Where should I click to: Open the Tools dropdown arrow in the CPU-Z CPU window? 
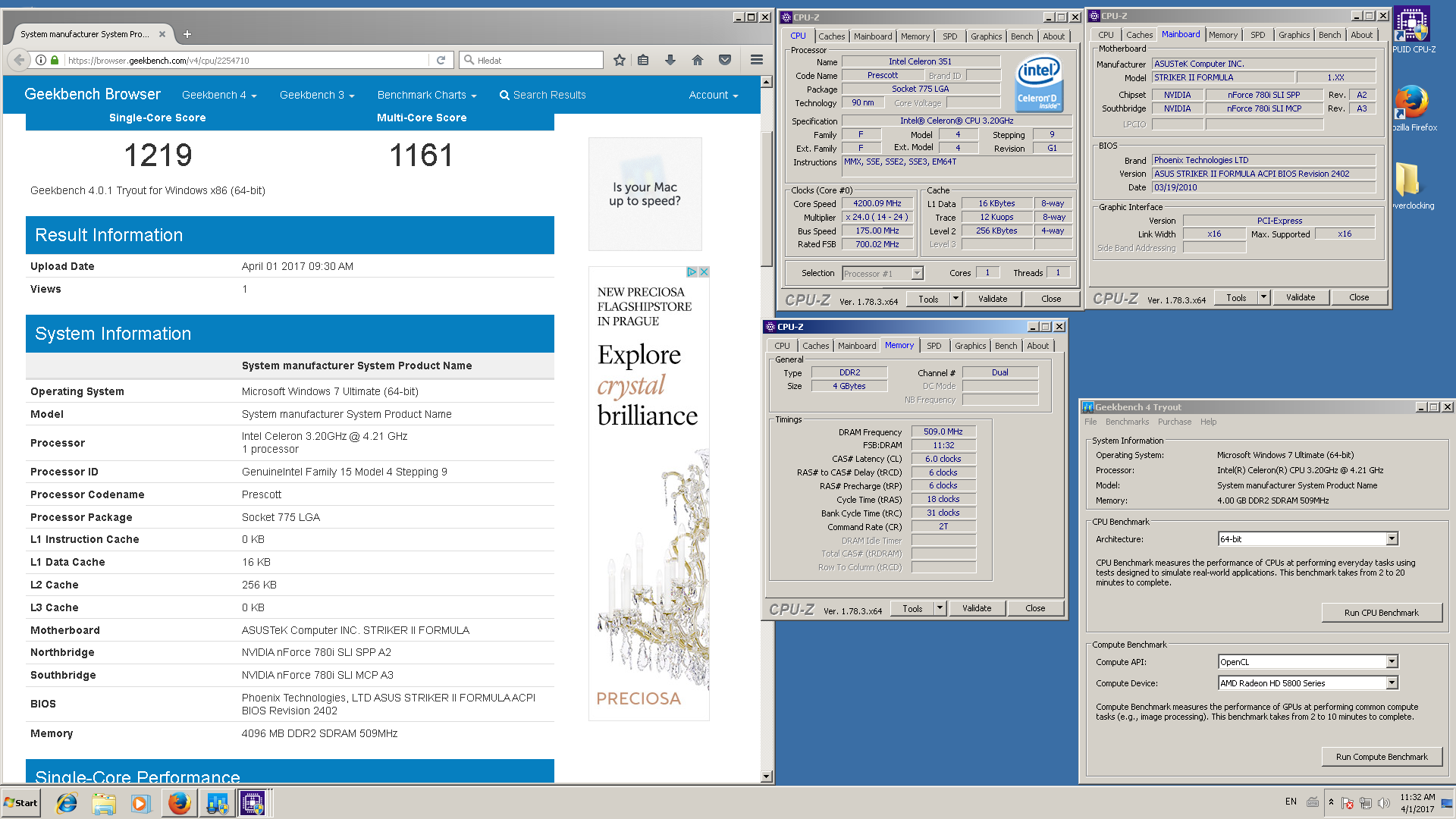point(956,299)
